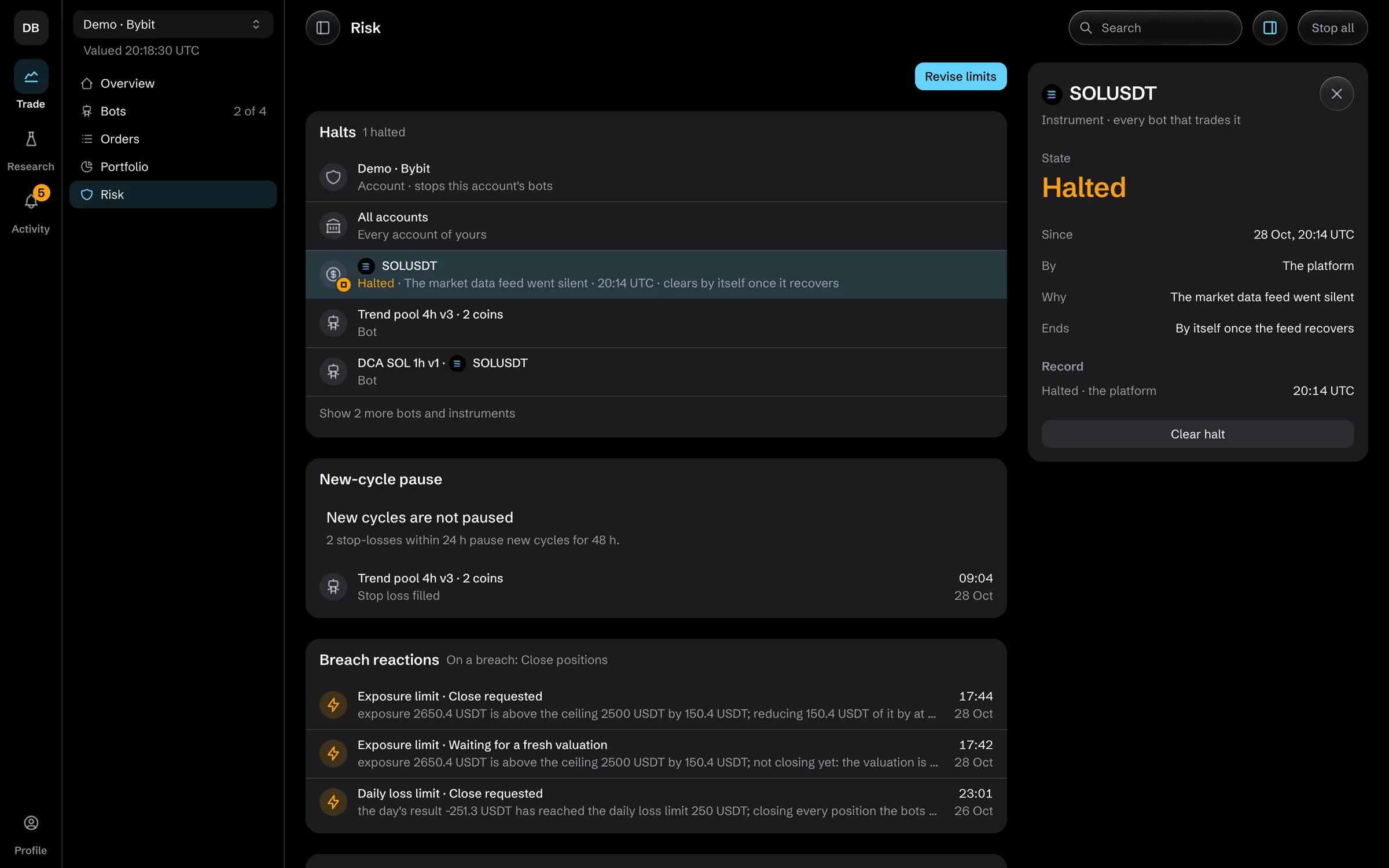Click the '2 of 4' bots count
This screenshot has width=1389, height=868.
pos(250,111)
